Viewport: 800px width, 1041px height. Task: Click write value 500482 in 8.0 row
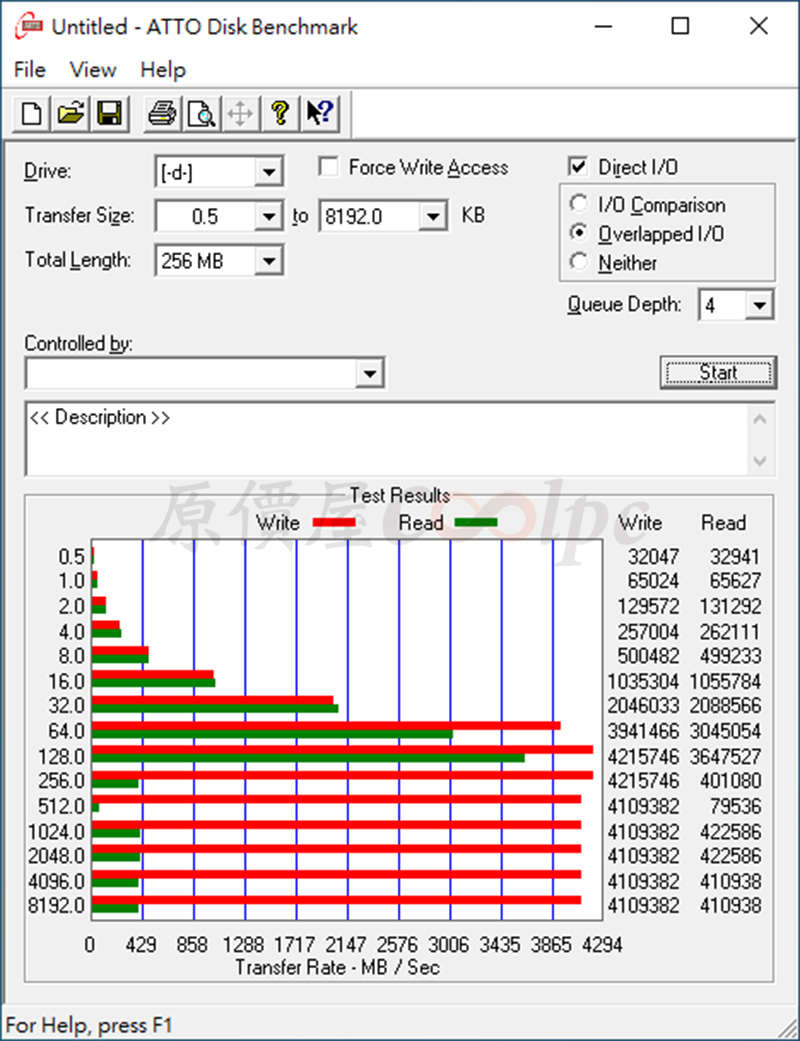tap(648, 656)
